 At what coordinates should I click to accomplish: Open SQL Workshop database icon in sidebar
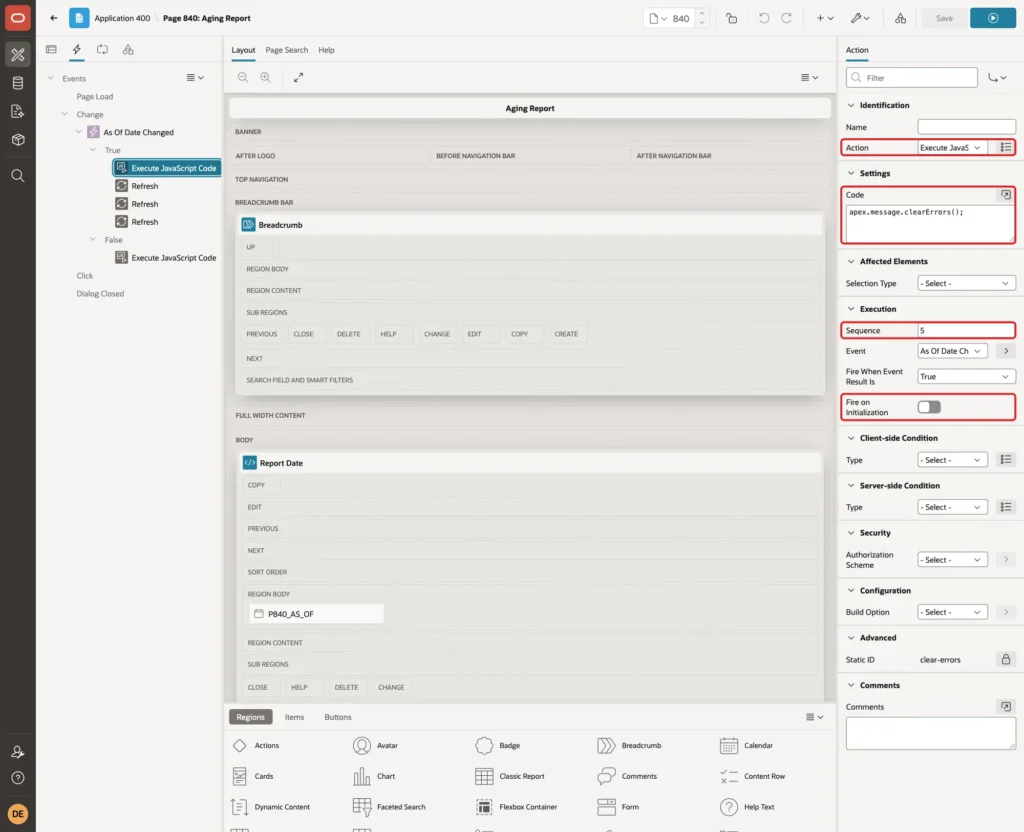pyautogui.click(x=18, y=83)
